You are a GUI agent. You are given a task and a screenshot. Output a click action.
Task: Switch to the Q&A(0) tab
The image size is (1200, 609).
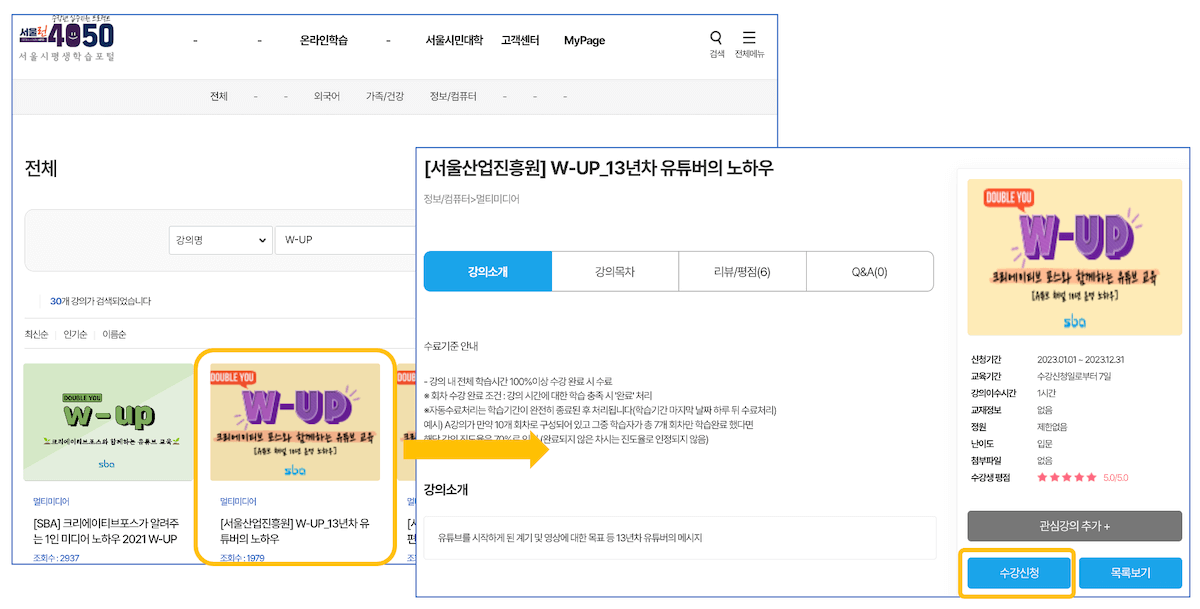[869, 271]
